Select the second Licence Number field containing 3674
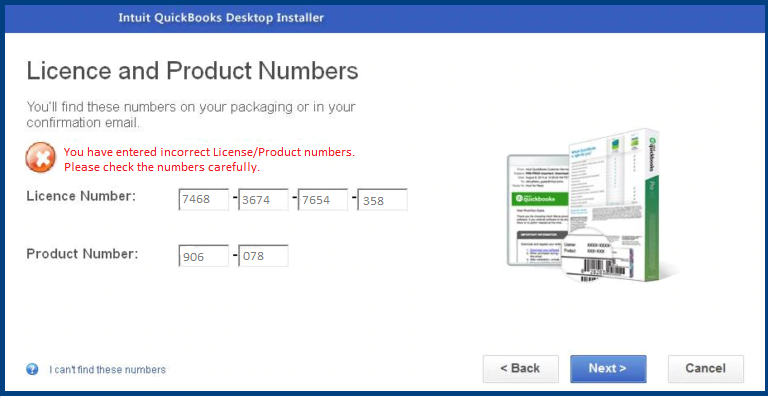This screenshot has height=398, width=768. click(264, 200)
